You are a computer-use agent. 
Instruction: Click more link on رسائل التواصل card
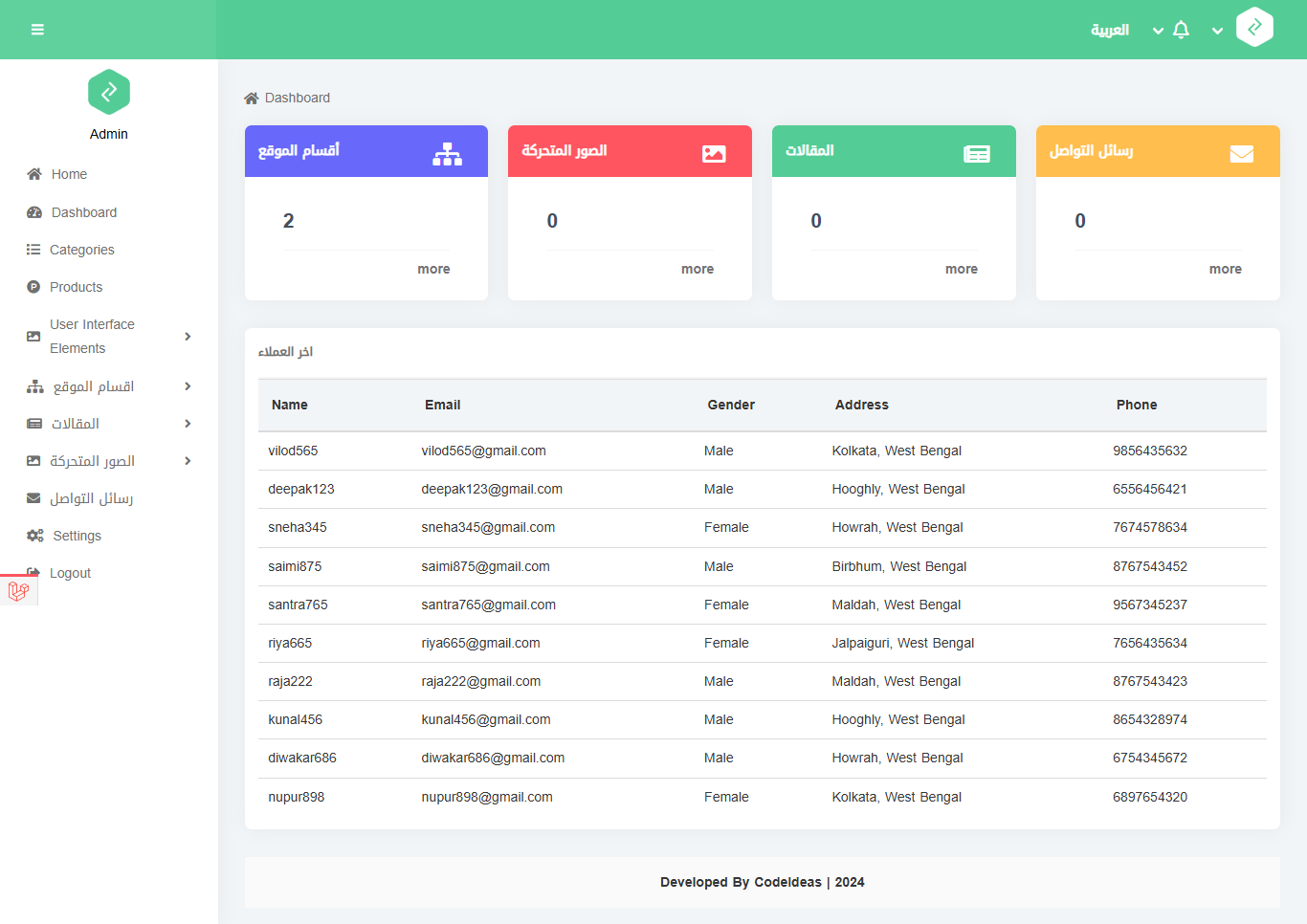click(x=1225, y=270)
